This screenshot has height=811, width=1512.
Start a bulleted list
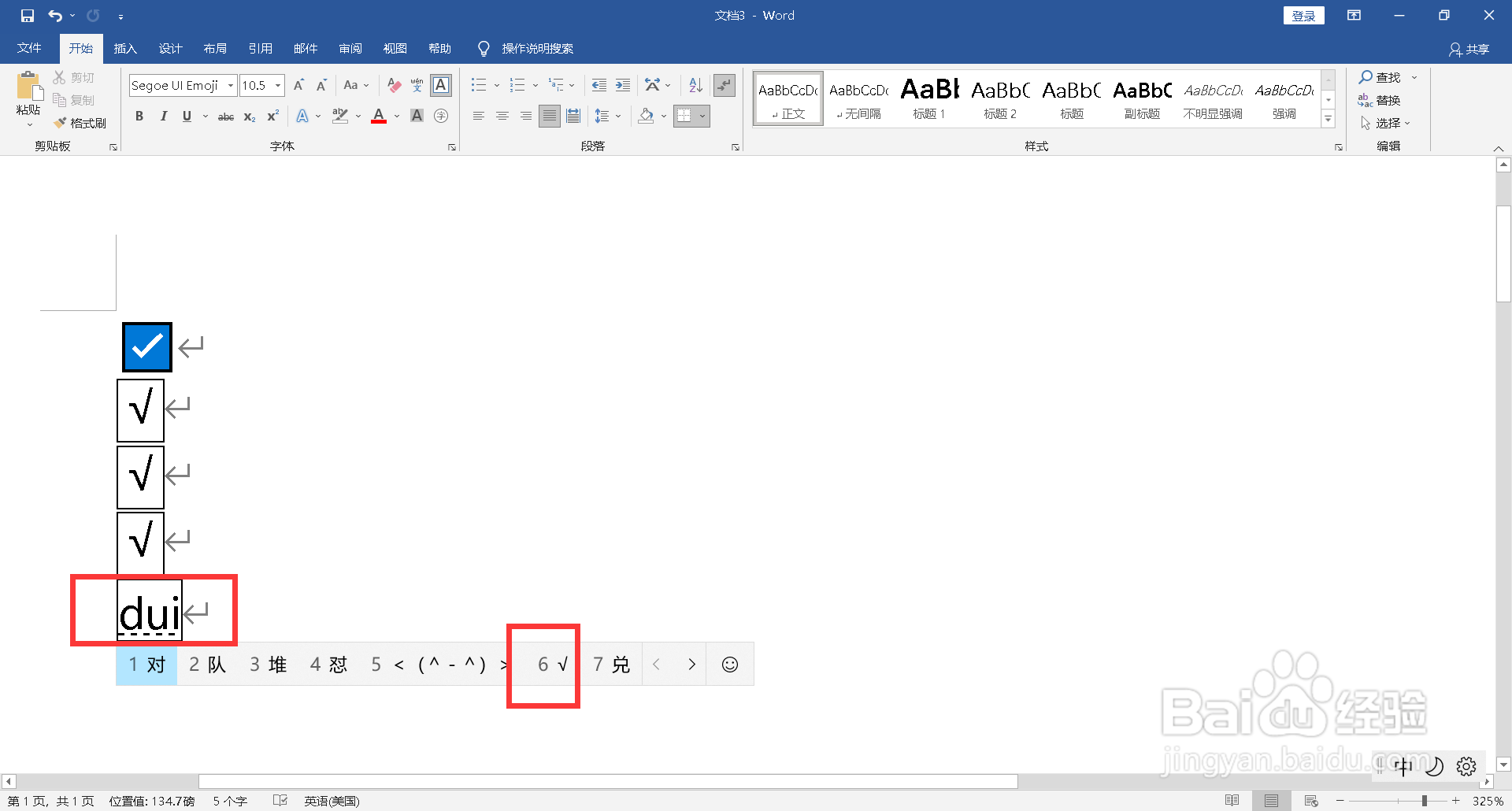(x=478, y=85)
